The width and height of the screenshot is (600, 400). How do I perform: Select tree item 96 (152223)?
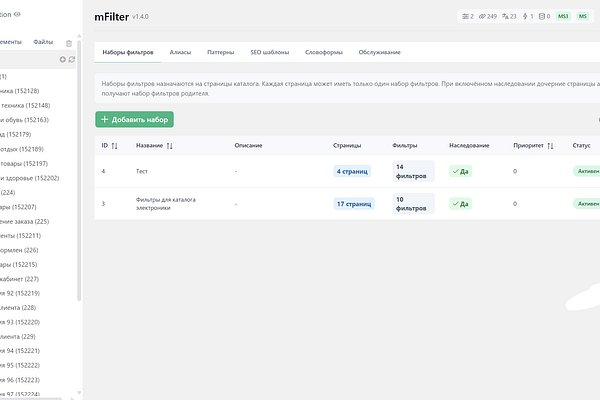tap(20, 380)
